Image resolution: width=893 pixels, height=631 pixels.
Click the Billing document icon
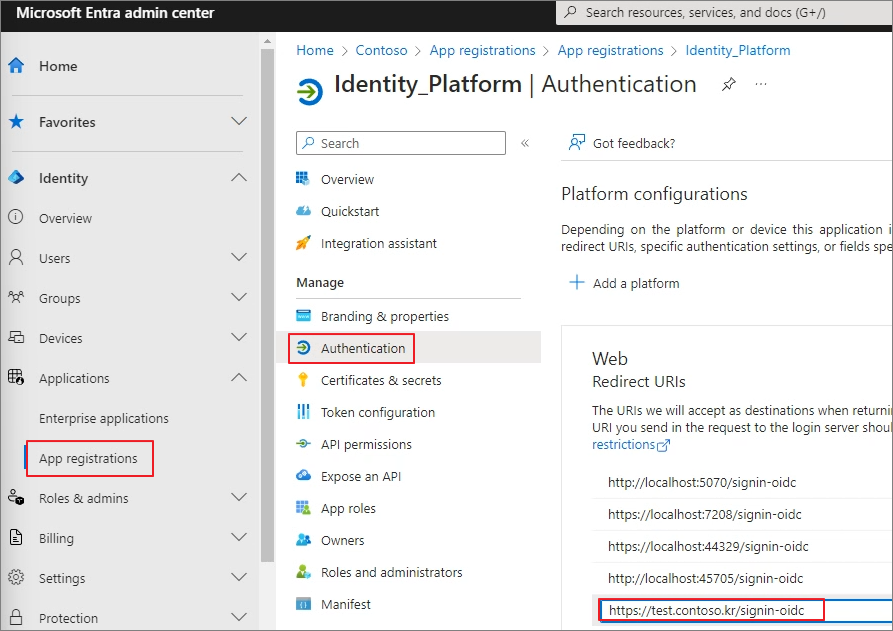(16, 537)
